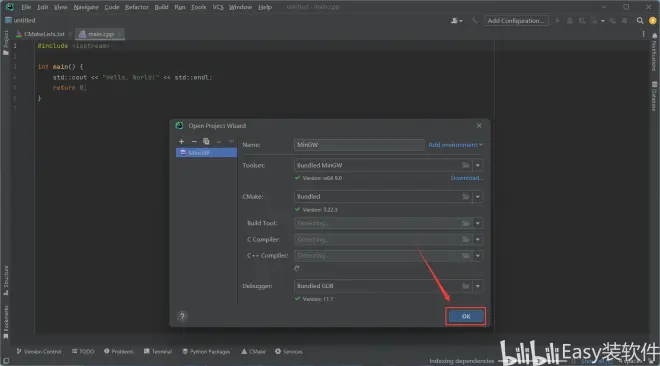Browse folder for Debugger path

click(466, 286)
